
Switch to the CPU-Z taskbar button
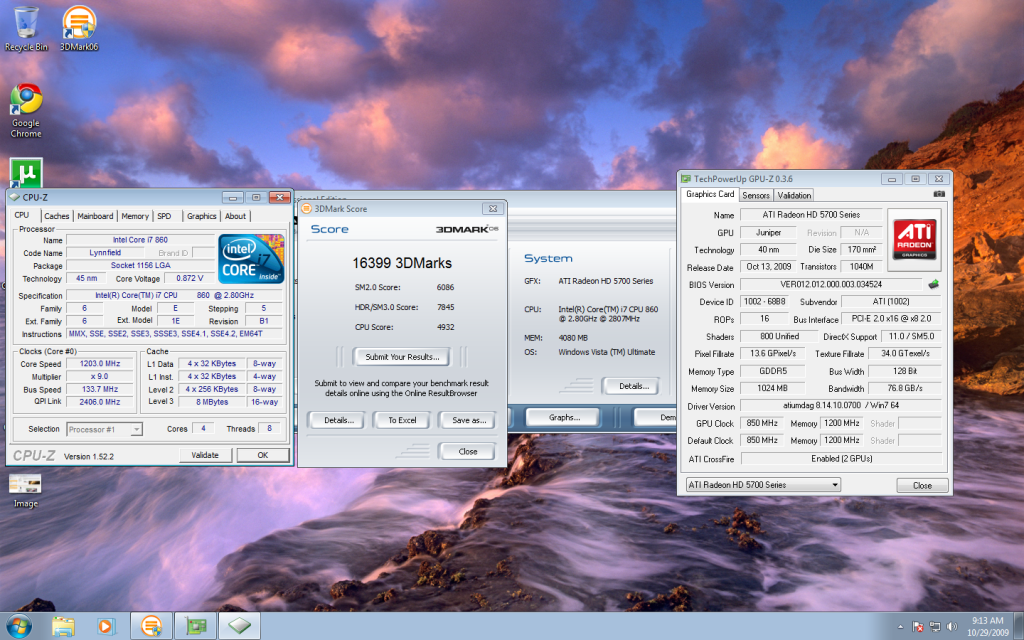pyautogui.click(x=240, y=626)
